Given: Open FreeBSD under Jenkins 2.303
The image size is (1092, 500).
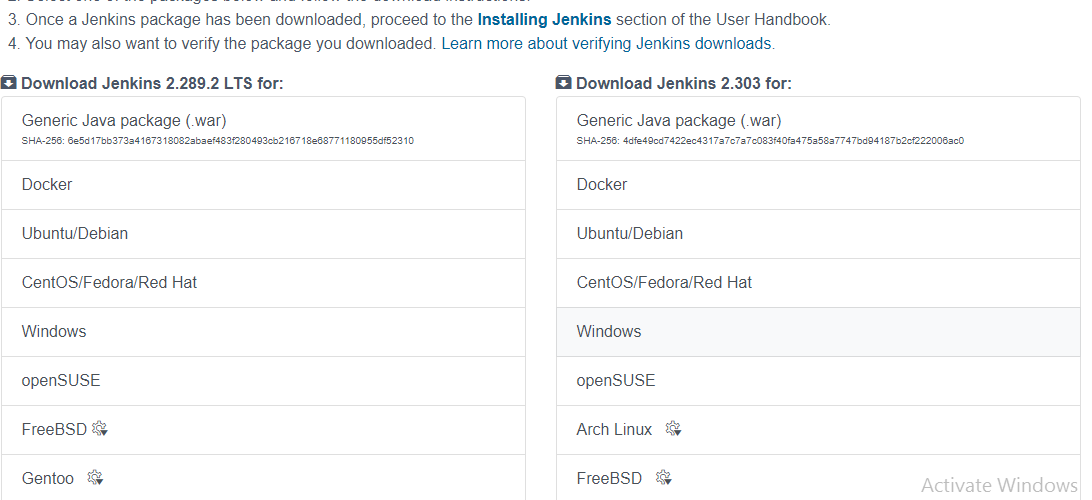Looking at the screenshot, I should click(818, 478).
